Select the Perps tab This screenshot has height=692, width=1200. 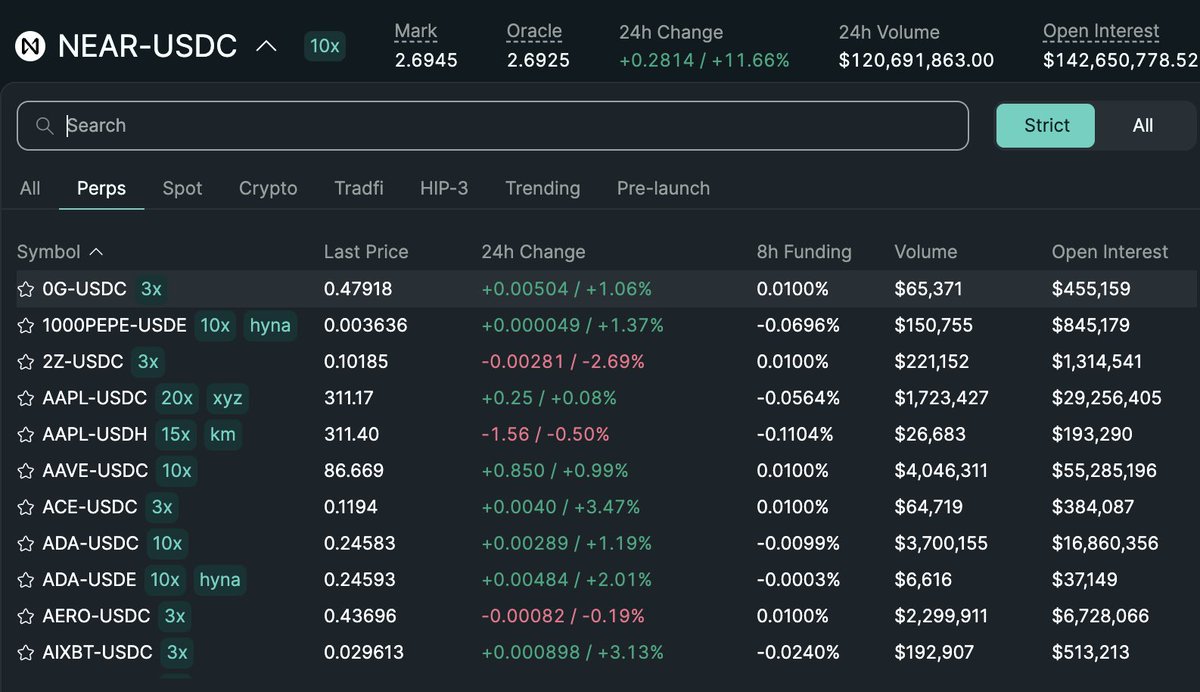(102, 188)
